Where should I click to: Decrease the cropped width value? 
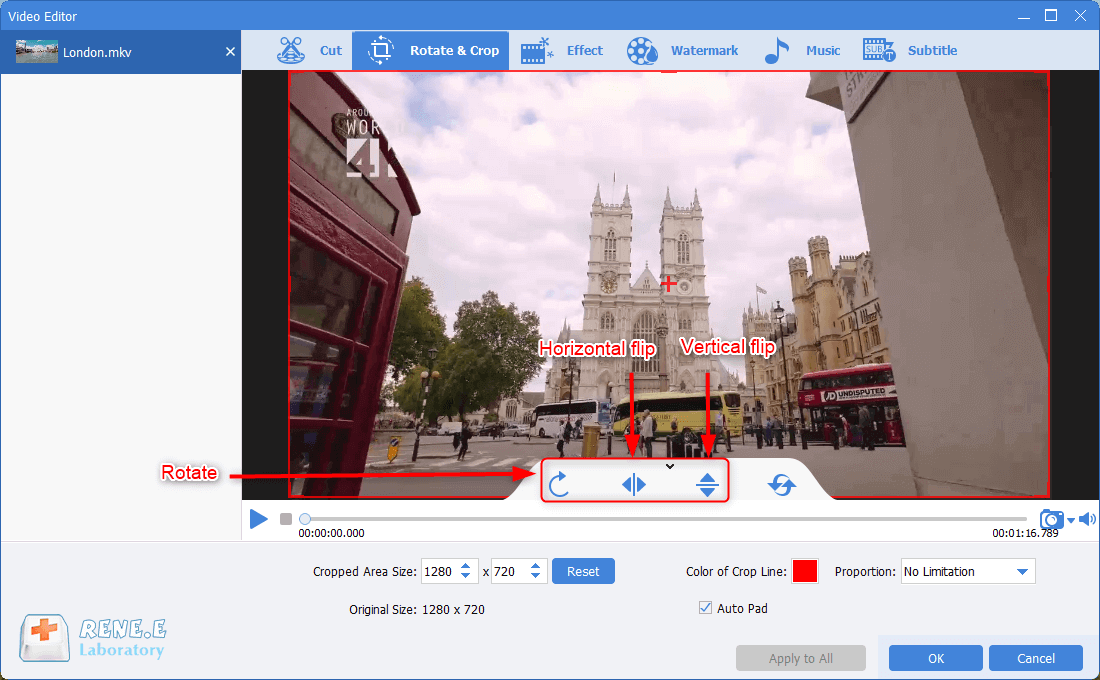click(x=466, y=576)
